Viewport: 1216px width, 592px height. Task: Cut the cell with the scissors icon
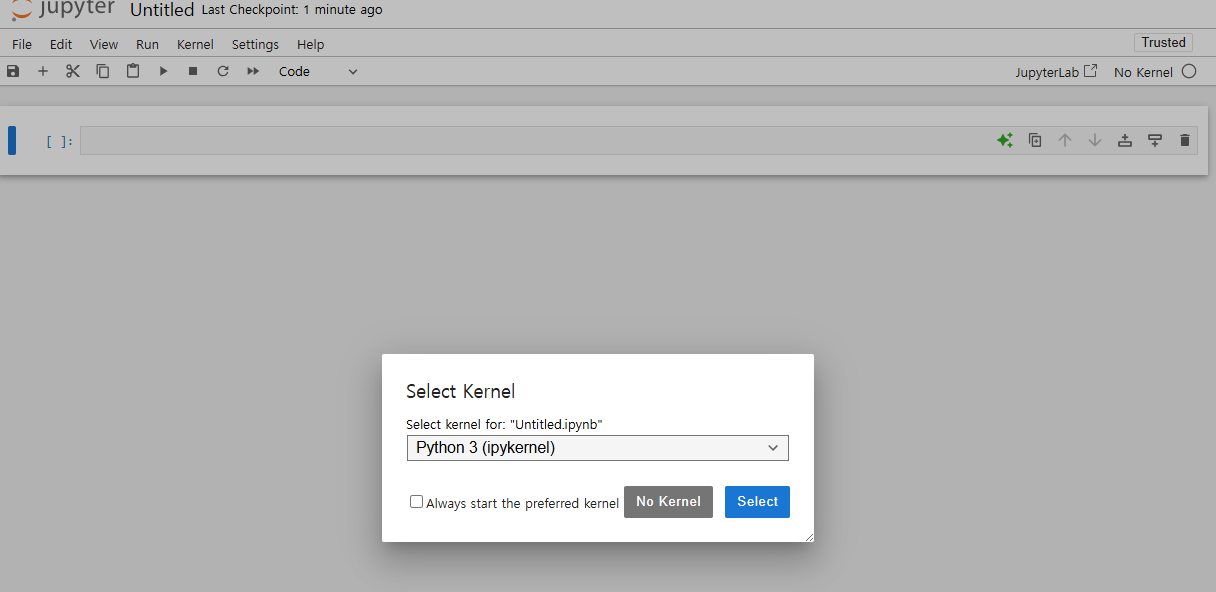point(73,71)
